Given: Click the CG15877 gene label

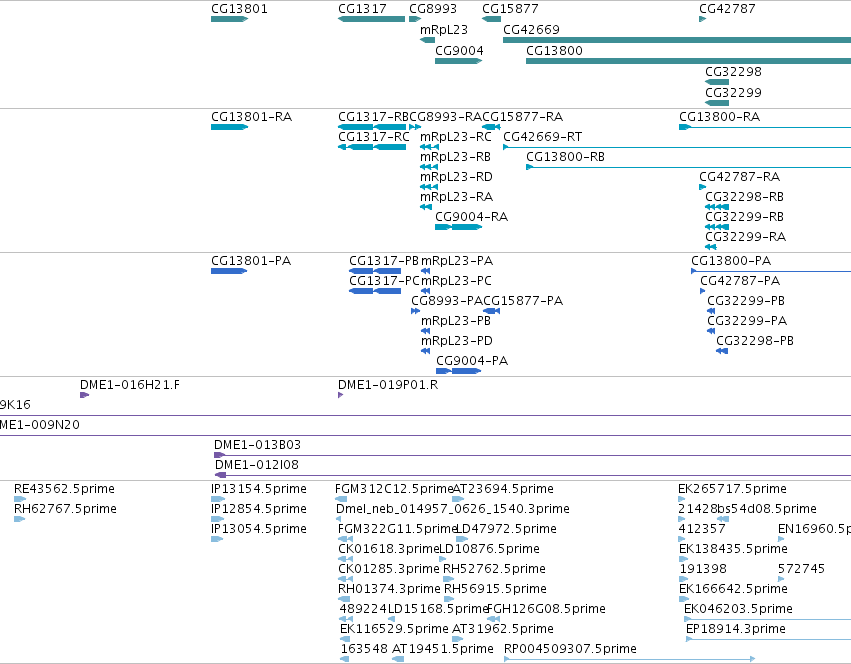Looking at the screenshot, I should (510, 9).
